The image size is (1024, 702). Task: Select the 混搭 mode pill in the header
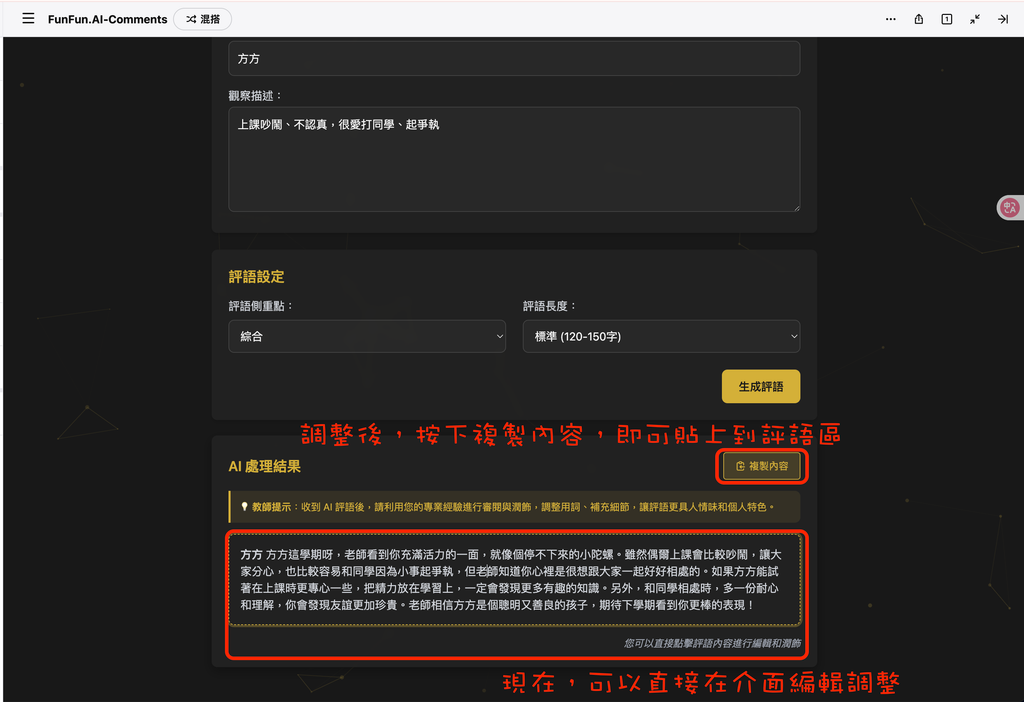tap(202, 18)
